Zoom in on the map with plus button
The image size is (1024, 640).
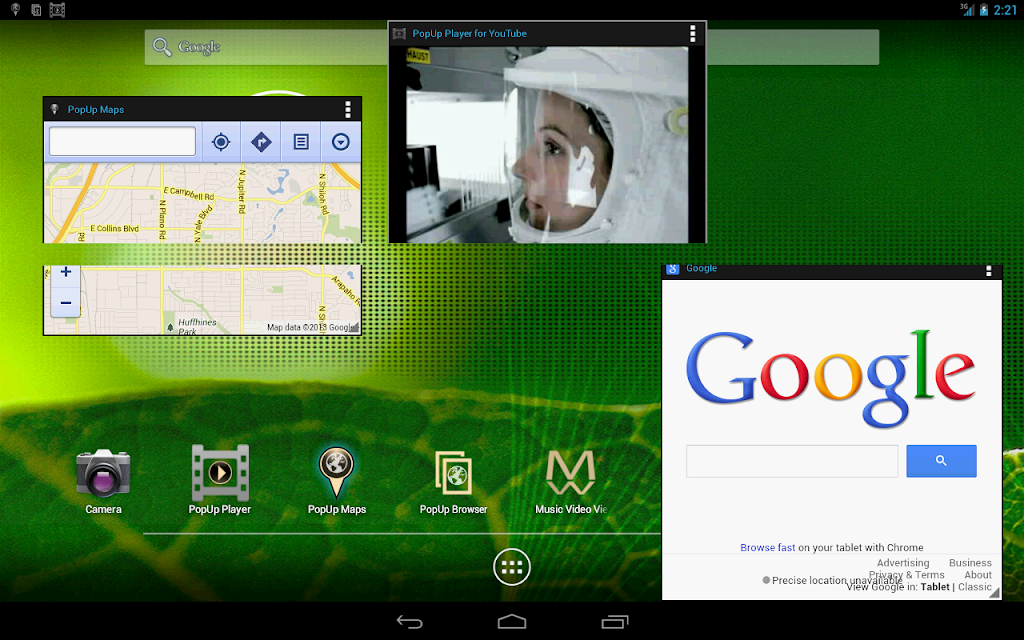coord(65,273)
